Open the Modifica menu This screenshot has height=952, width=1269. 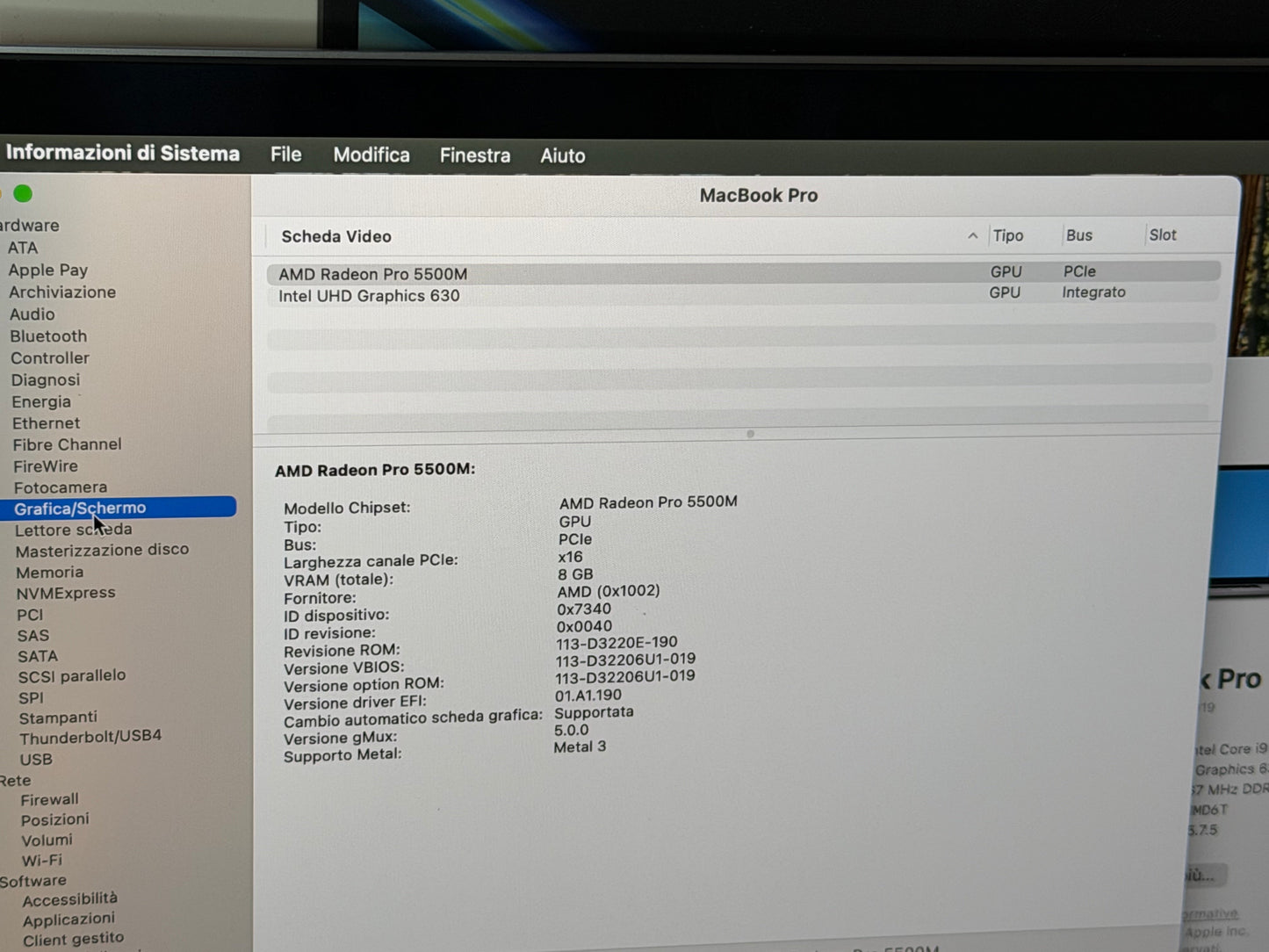click(371, 155)
